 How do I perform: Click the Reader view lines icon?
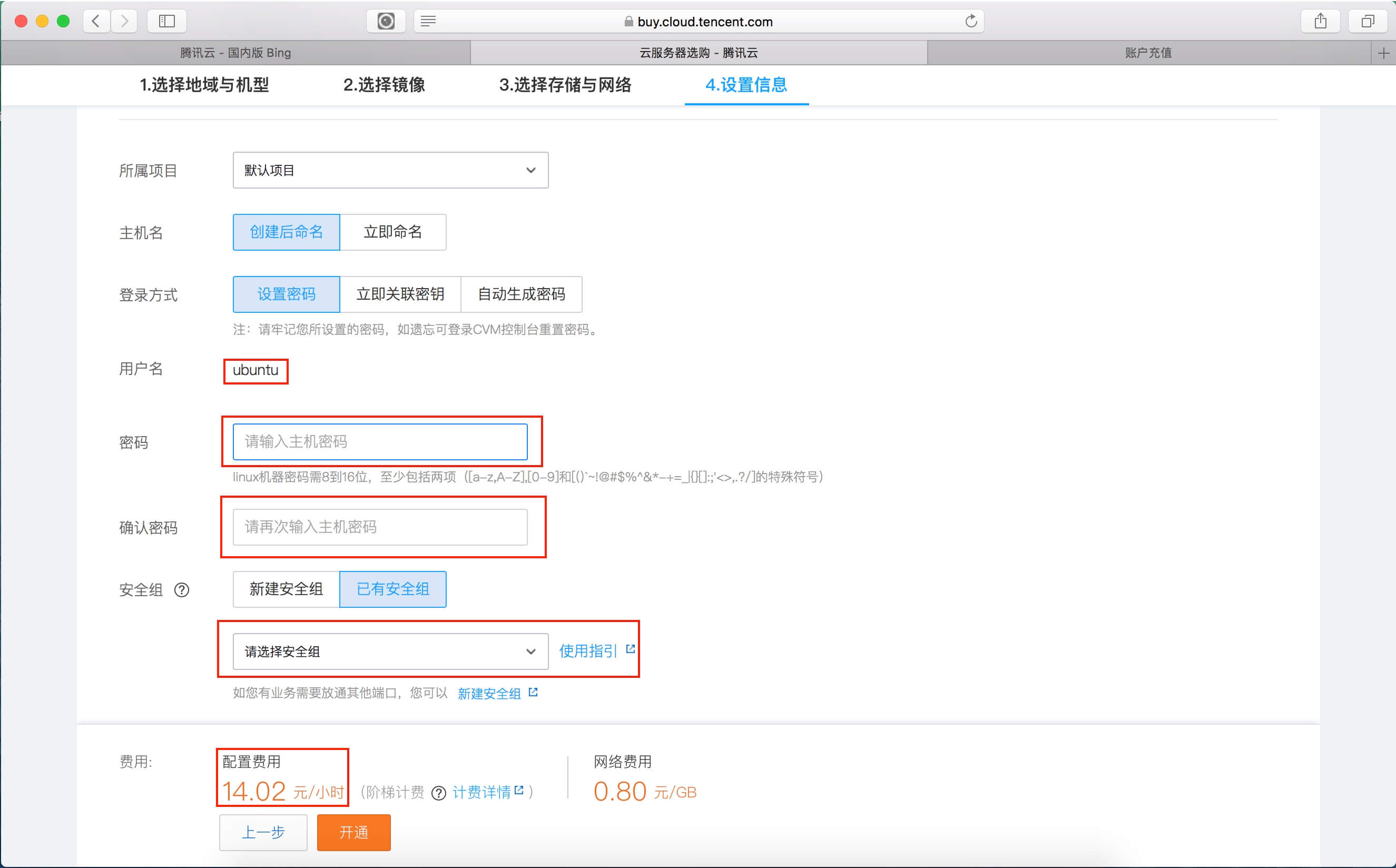428,21
